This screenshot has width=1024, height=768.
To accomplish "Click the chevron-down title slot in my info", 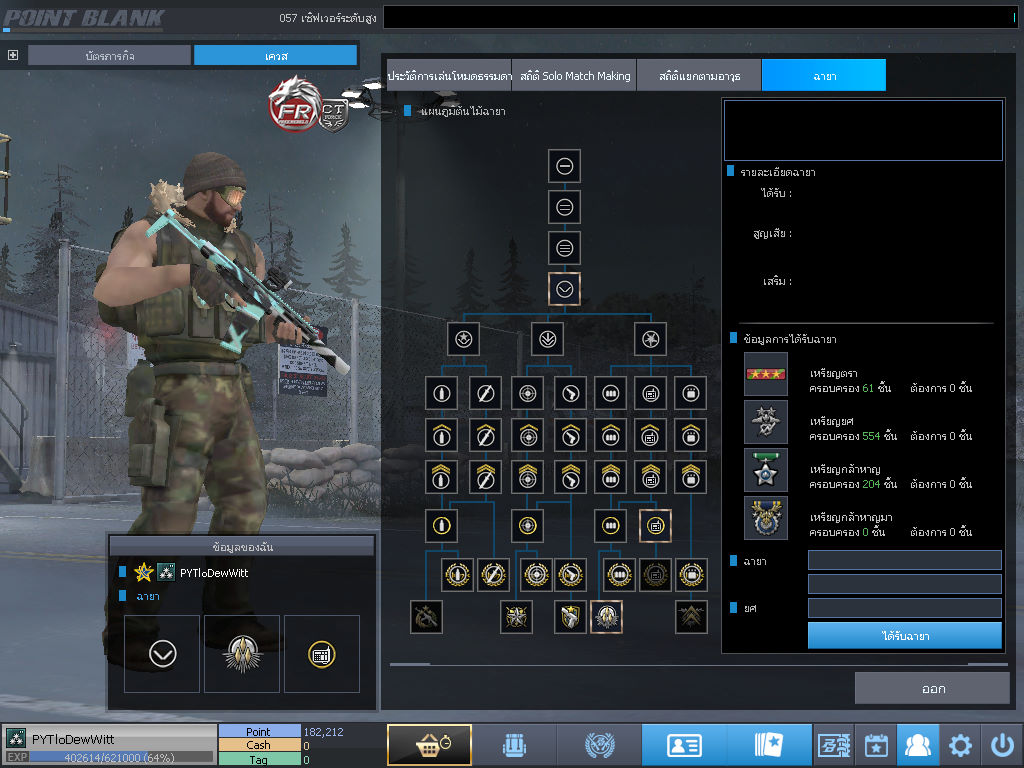I will coord(162,654).
